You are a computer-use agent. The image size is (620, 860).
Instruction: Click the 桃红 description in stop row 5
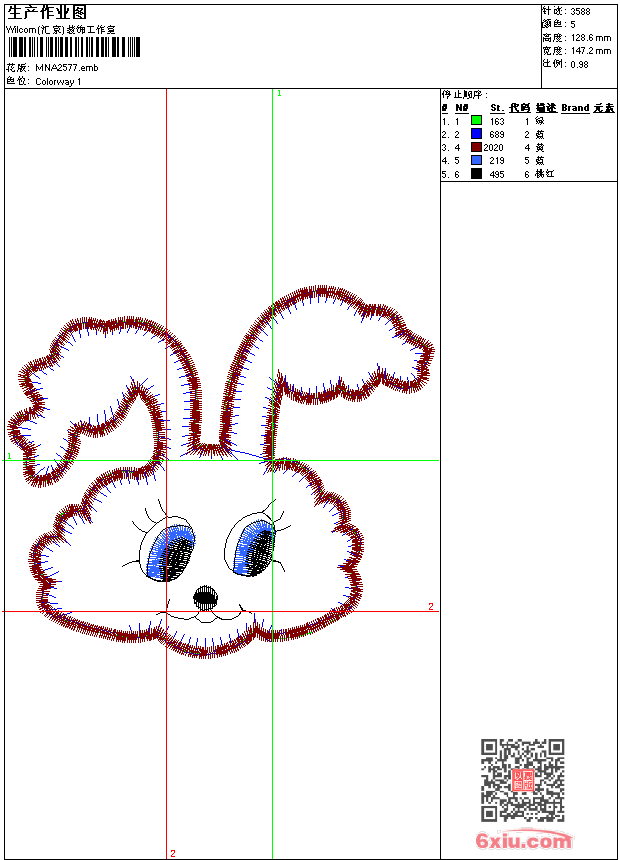[545, 174]
